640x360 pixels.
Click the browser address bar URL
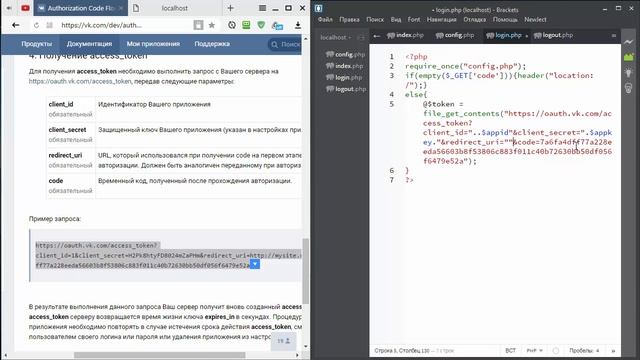pyautogui.click(x=102, y=25)
